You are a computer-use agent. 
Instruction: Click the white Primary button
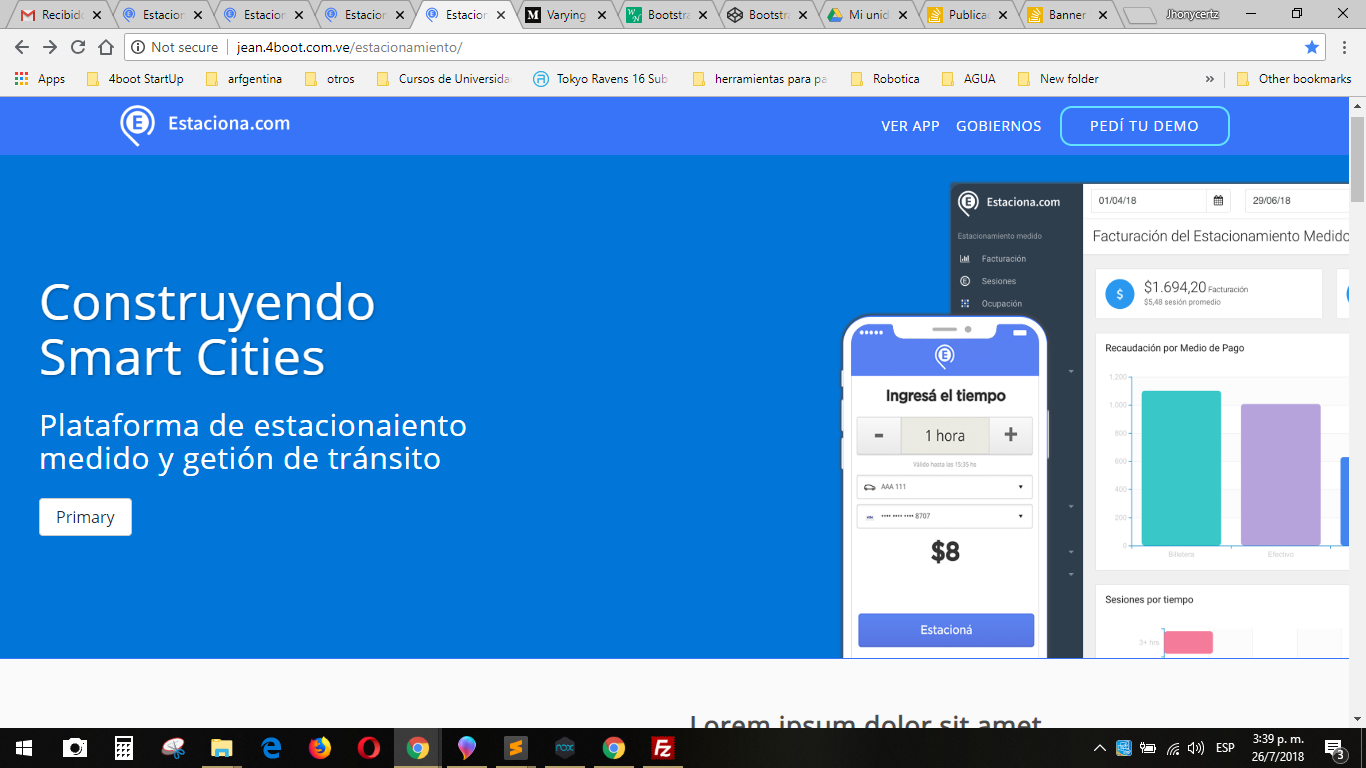pos(85,517)
